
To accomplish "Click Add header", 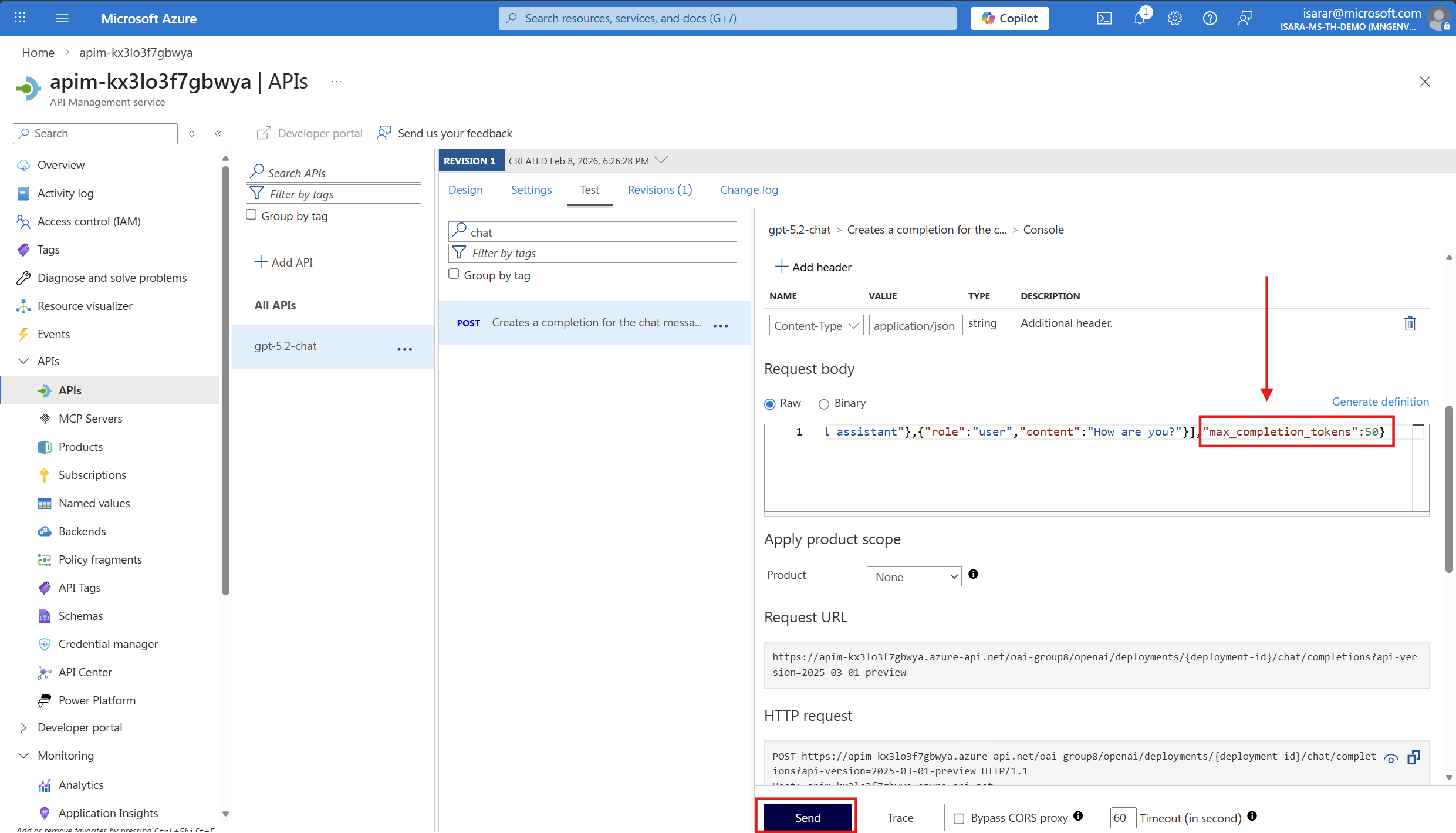I will click(813, 267).
